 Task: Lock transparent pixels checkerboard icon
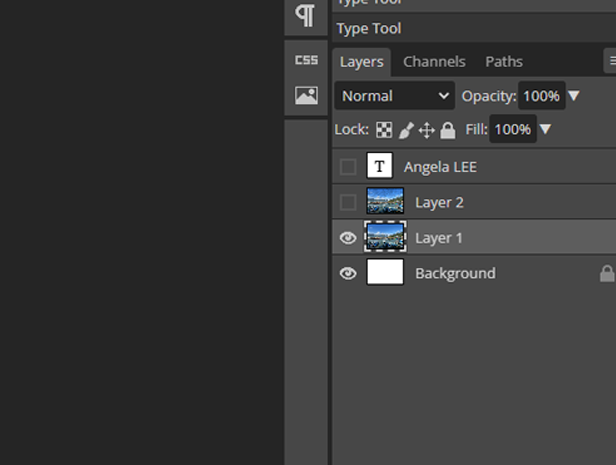tap(385, 130)
